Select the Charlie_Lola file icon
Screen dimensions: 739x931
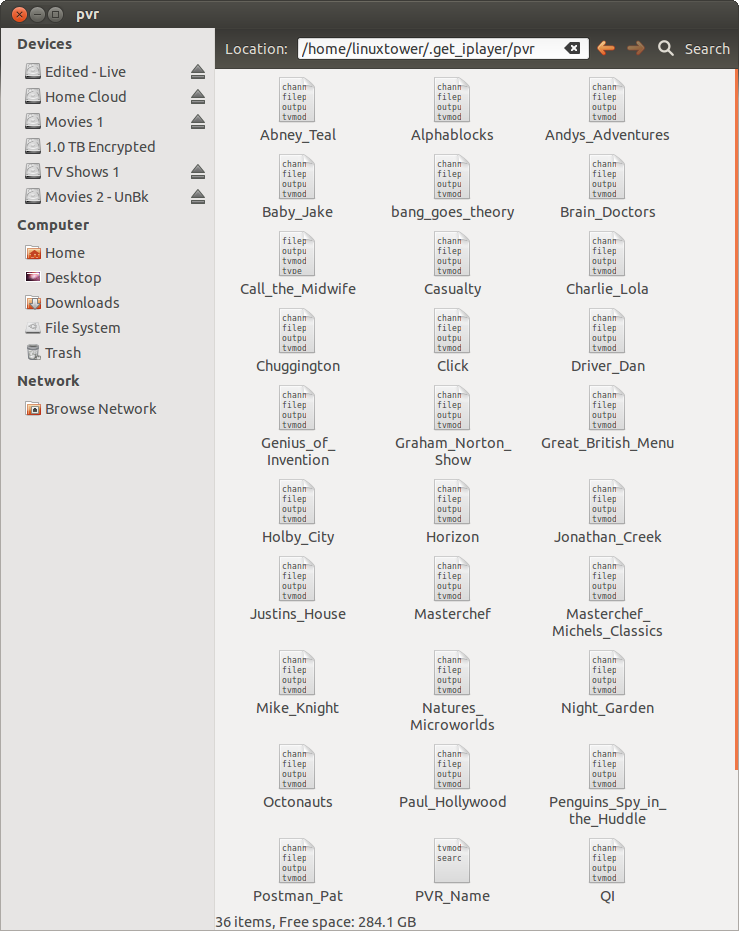point(607,254)
